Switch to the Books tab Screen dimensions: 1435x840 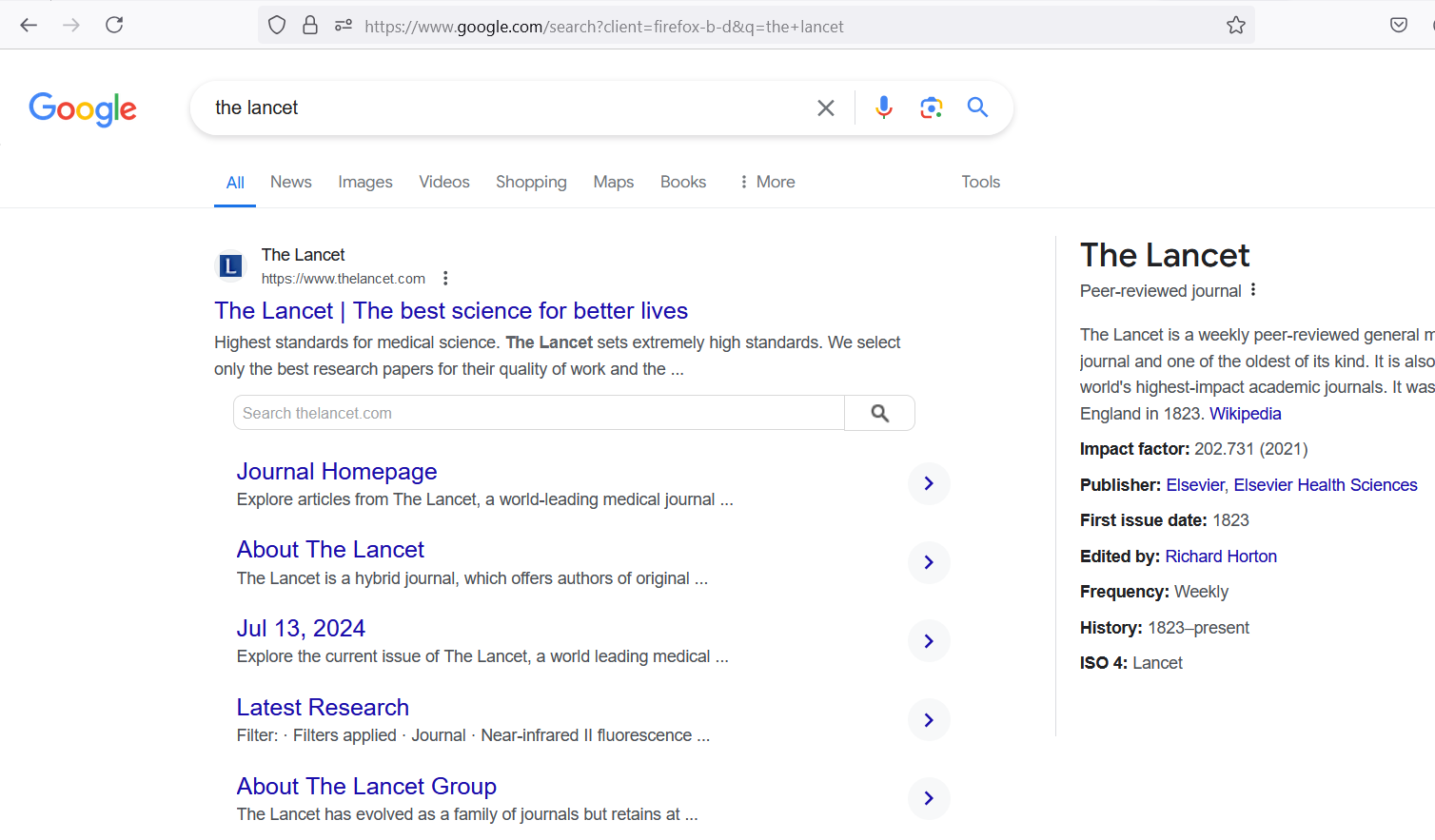[x=683, y=182]
